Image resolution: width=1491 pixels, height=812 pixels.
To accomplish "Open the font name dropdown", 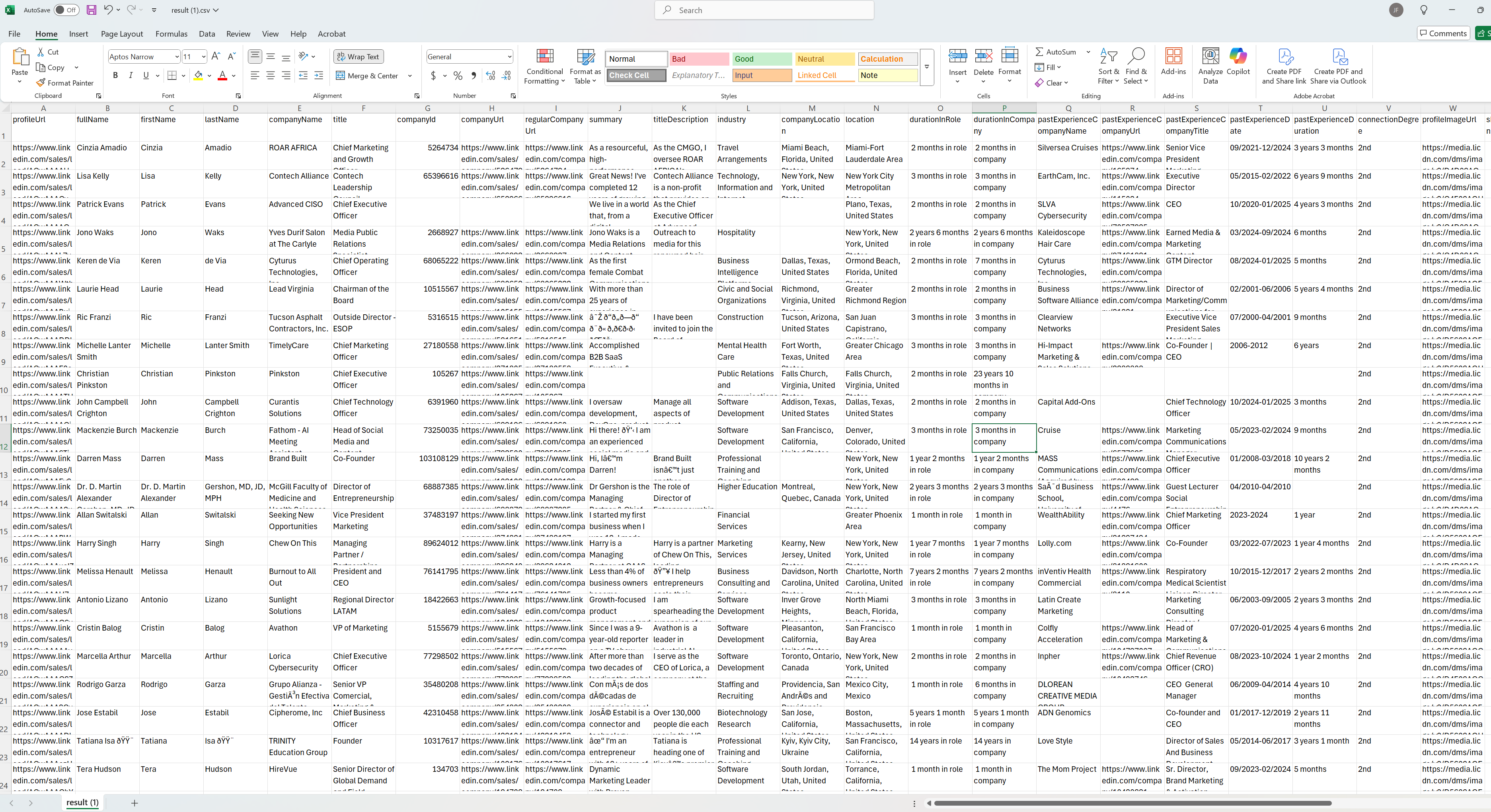I will [177, 57].
